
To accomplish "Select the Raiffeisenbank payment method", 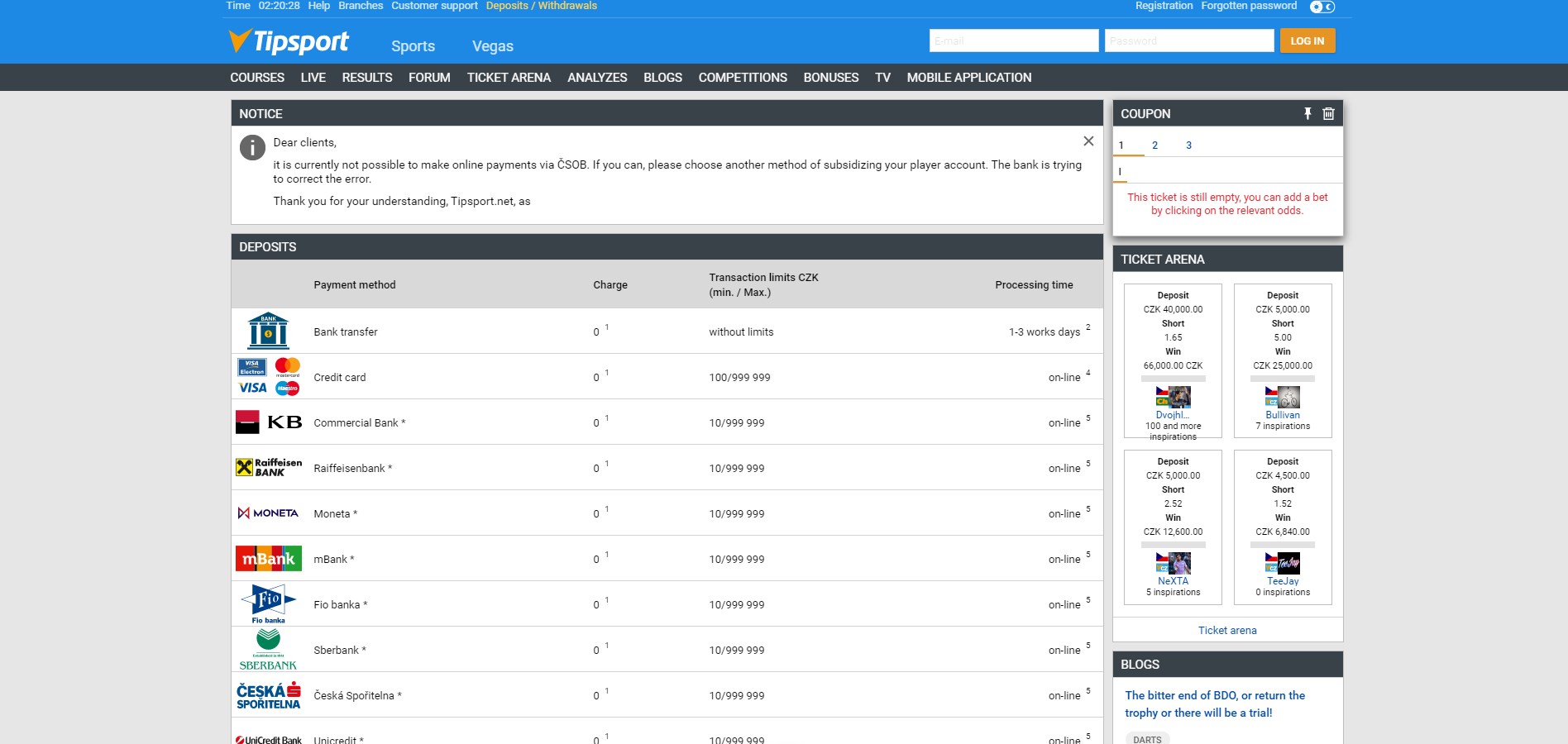I will point(353,468).
